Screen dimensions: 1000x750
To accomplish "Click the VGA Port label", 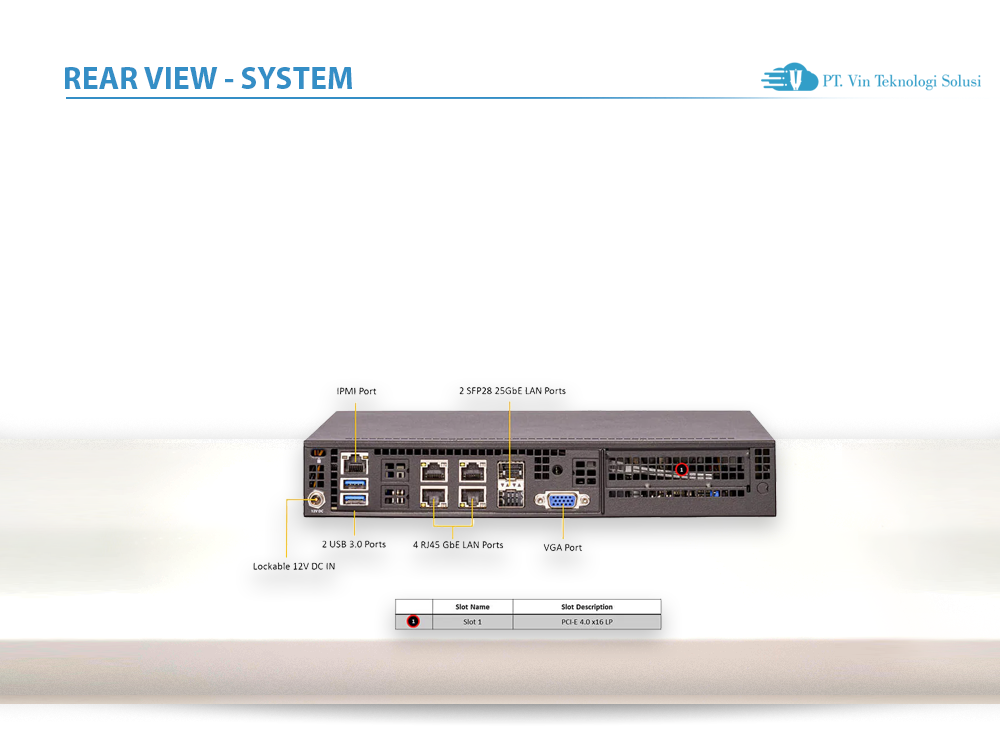I will coord(562,547).
